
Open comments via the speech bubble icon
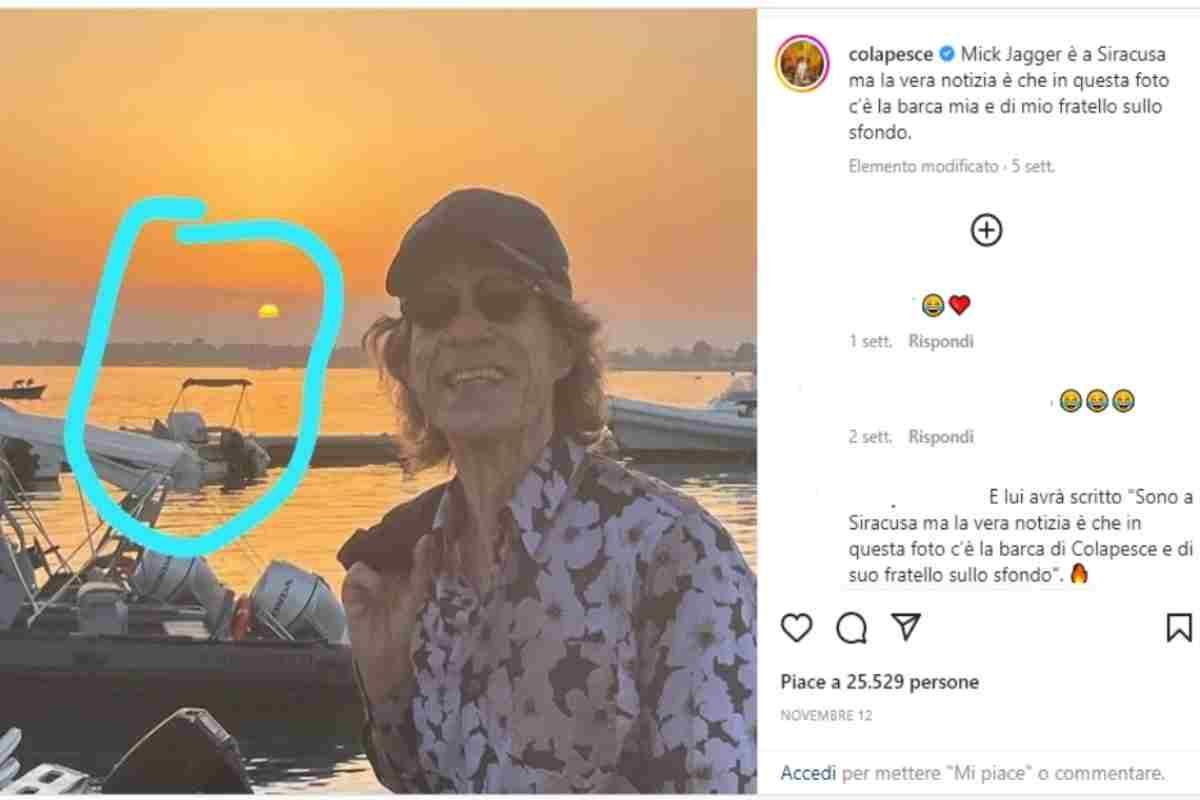click(x=851, y=627)
